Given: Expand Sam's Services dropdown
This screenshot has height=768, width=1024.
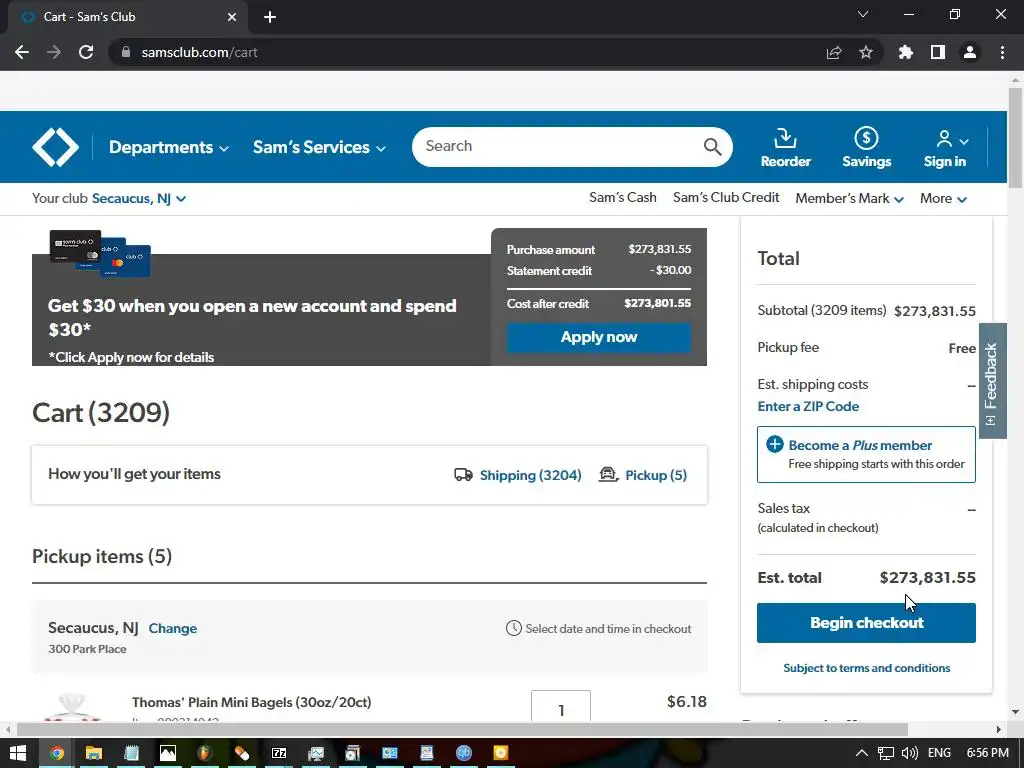Looking at the screenshot, I should [319, 147].
